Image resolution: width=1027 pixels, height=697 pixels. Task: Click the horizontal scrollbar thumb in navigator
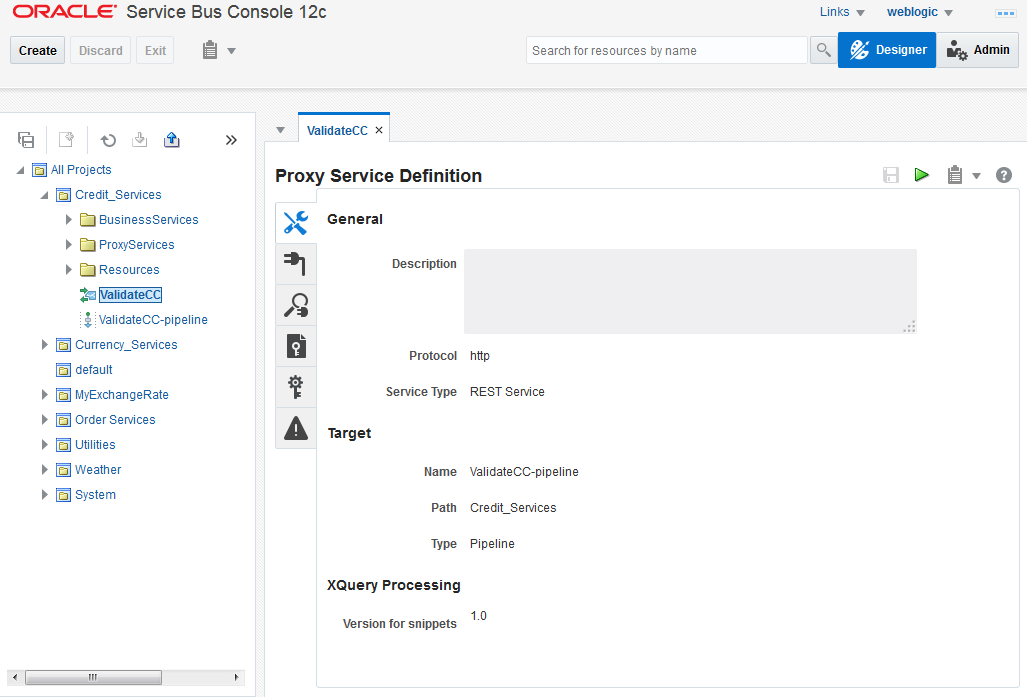pos(93,677)
